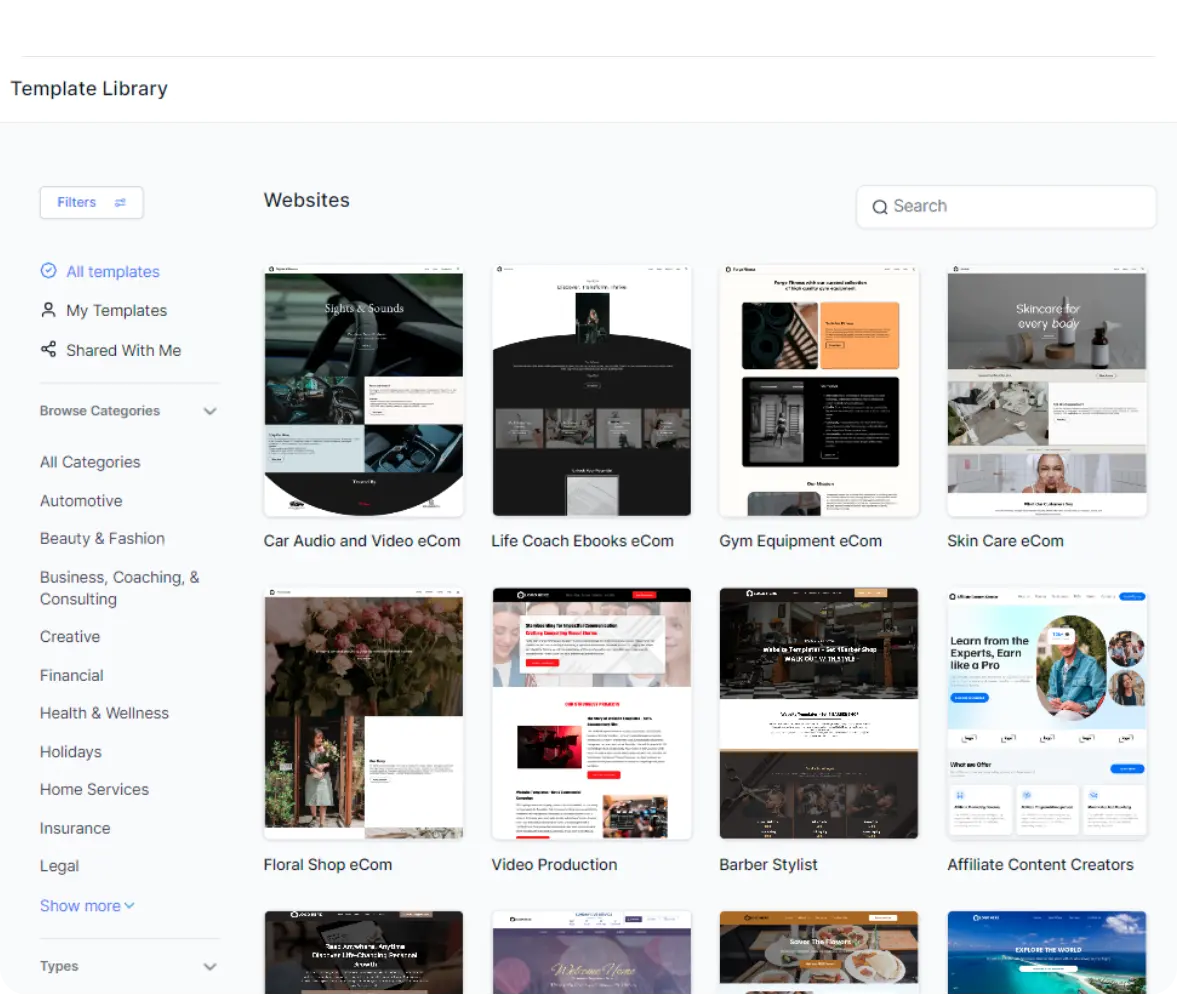Screen dimensions: 1177x1004
Task: Choose the Health & Wellness category
Action: pyautogui.click(x=104, y=713)
